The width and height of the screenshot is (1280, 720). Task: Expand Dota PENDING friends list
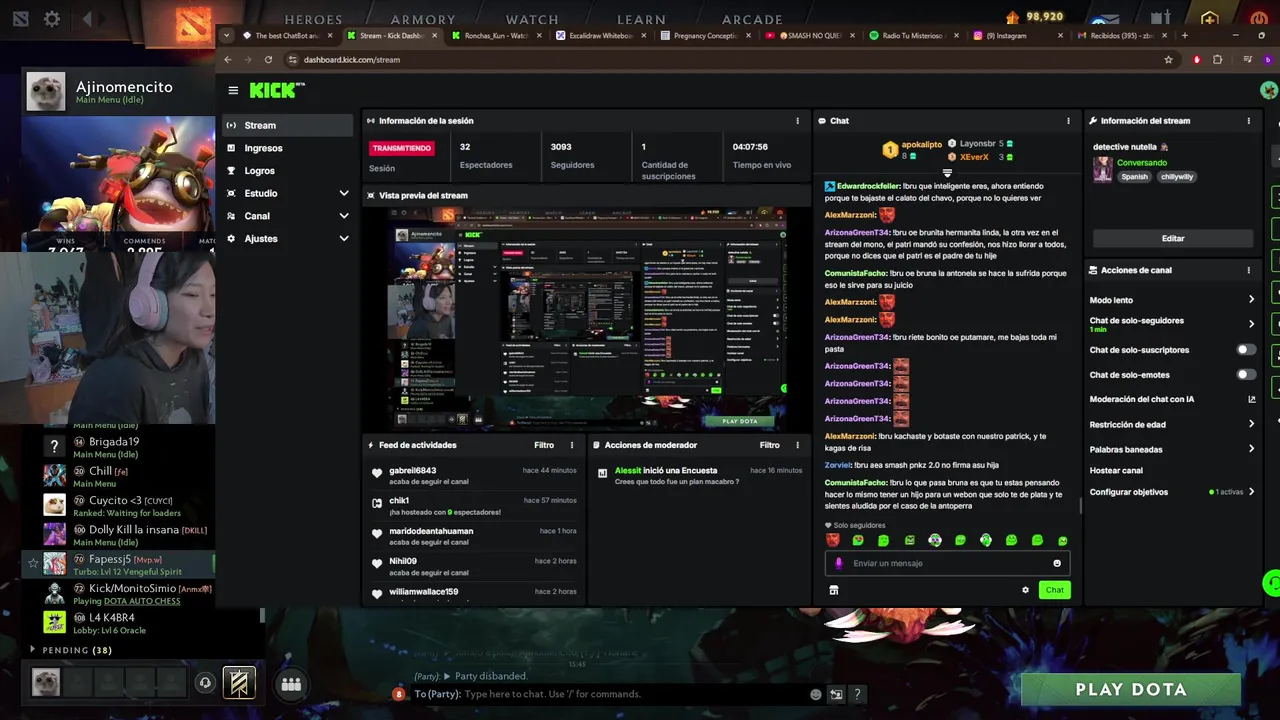(x=33, y=650)
